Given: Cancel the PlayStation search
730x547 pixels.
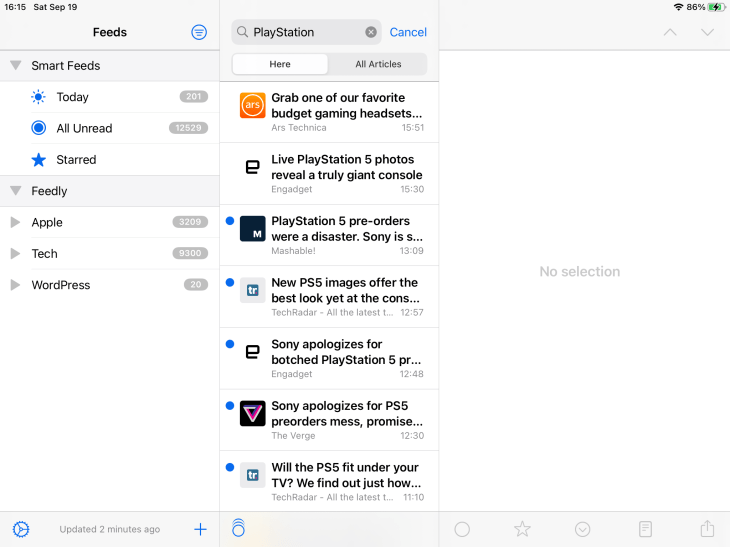Looking at the screenshot, I should (408, 32).
